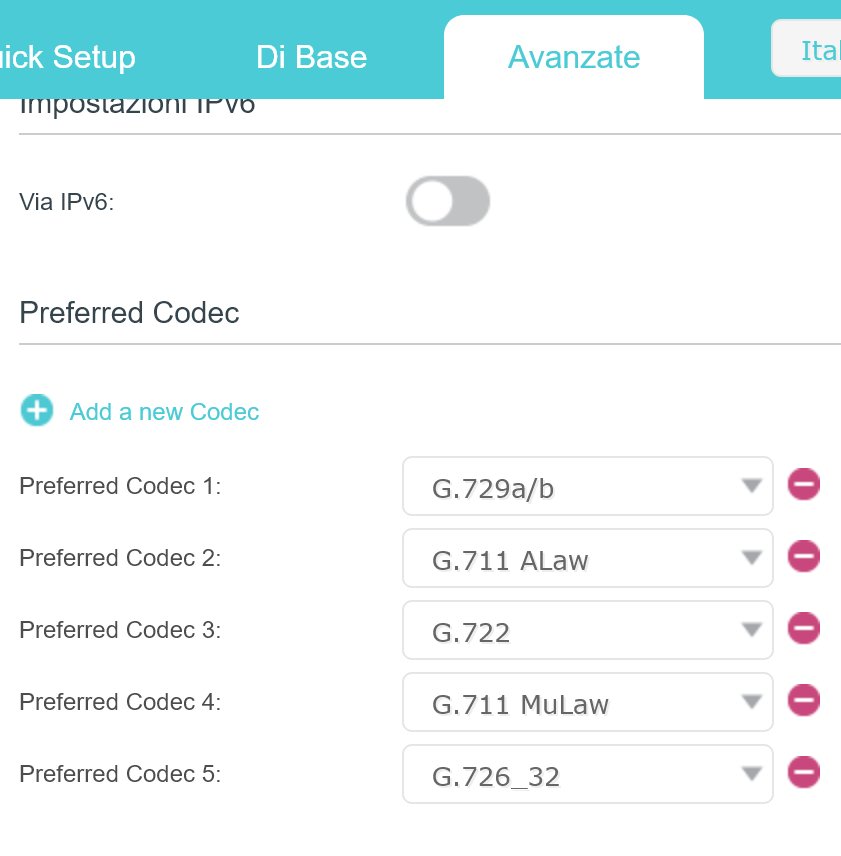Click the Preferred Codec 1 label

(120, 486)
